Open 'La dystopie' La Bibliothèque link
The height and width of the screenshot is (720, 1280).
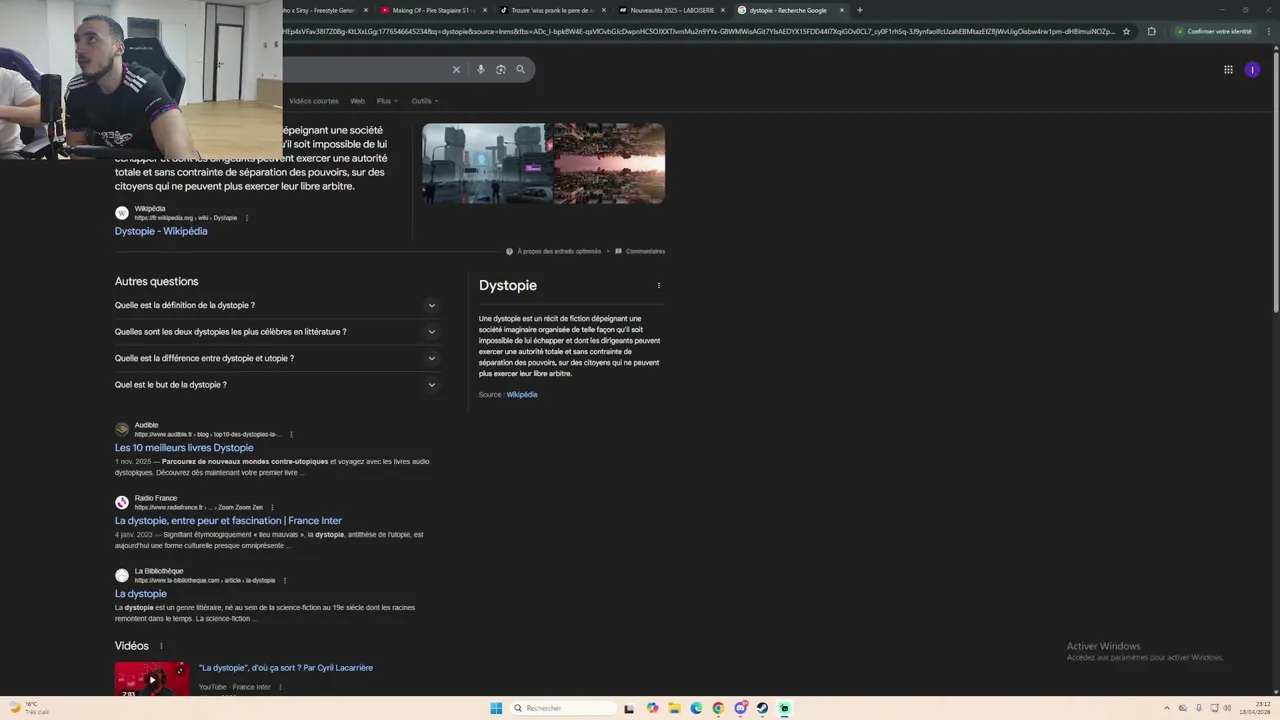(x=140, y=594)
